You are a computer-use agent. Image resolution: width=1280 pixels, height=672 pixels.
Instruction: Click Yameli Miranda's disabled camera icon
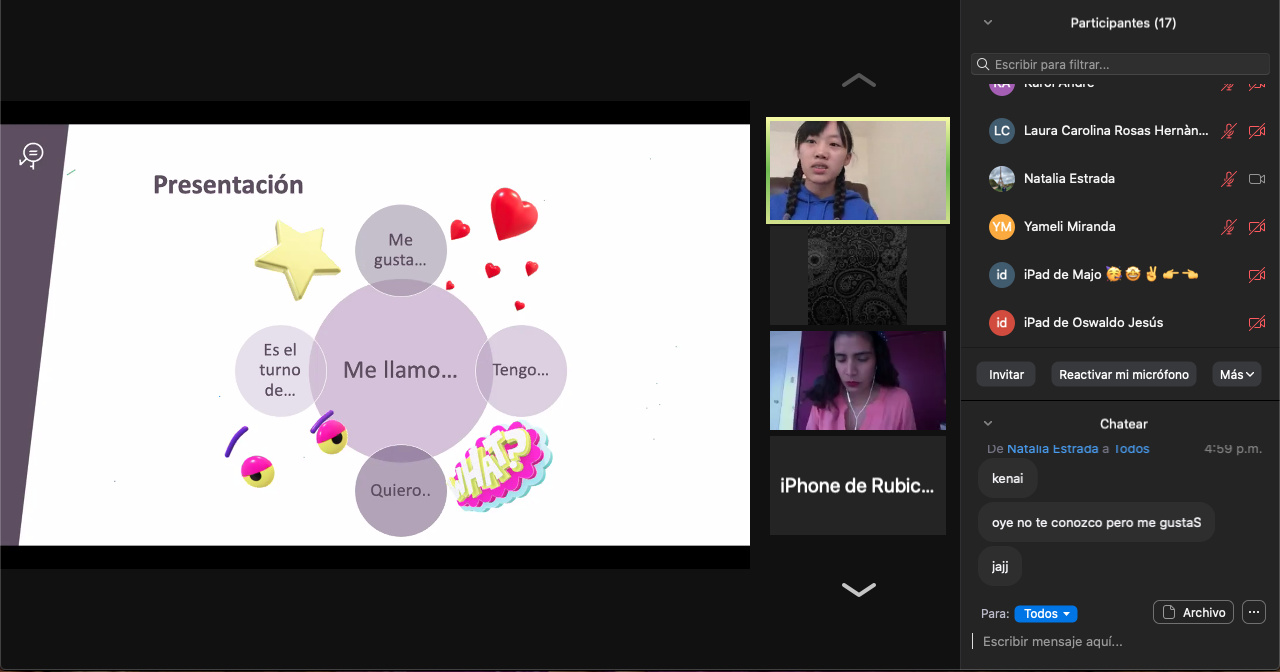coord(1257,227)
